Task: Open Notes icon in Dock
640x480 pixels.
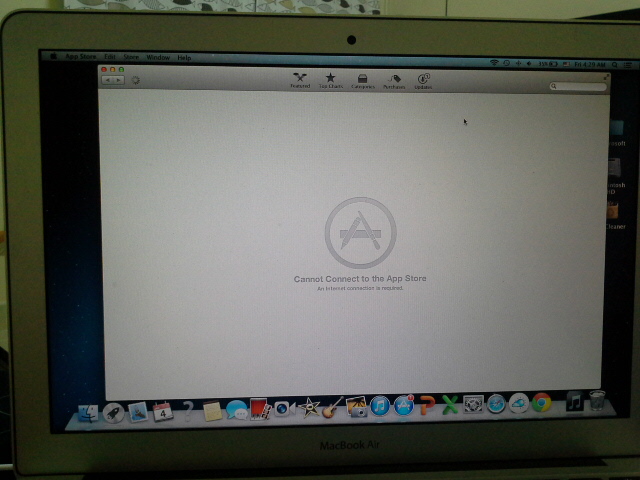Action: [212, 410]
